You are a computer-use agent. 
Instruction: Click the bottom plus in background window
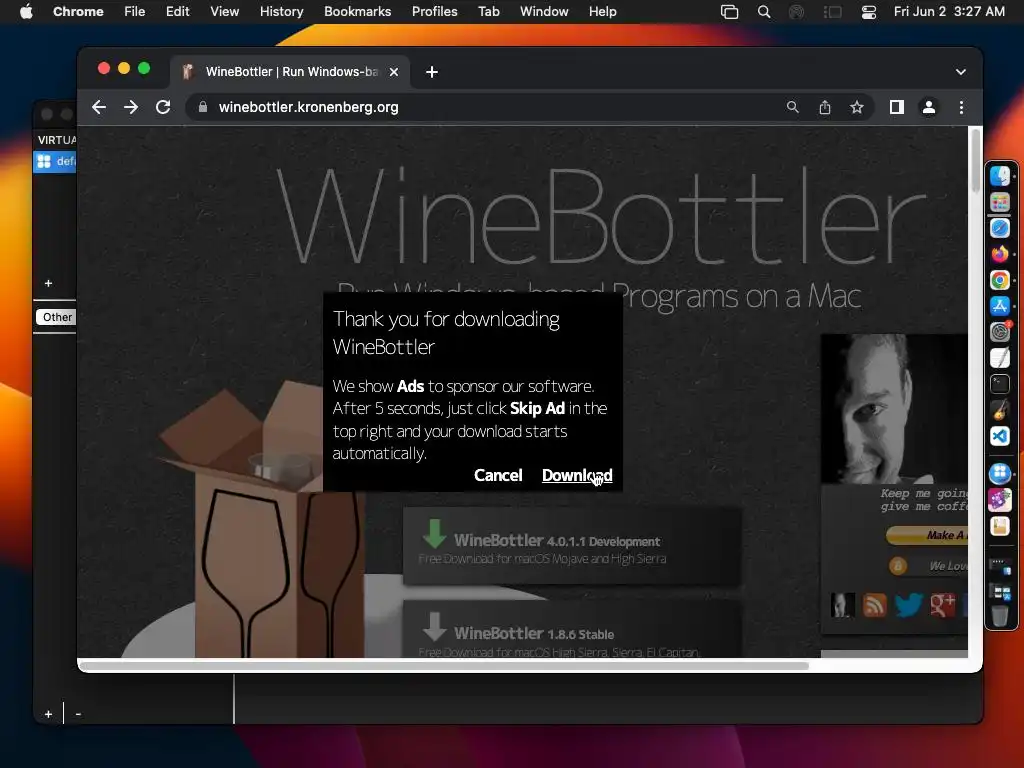click(48, 714)
